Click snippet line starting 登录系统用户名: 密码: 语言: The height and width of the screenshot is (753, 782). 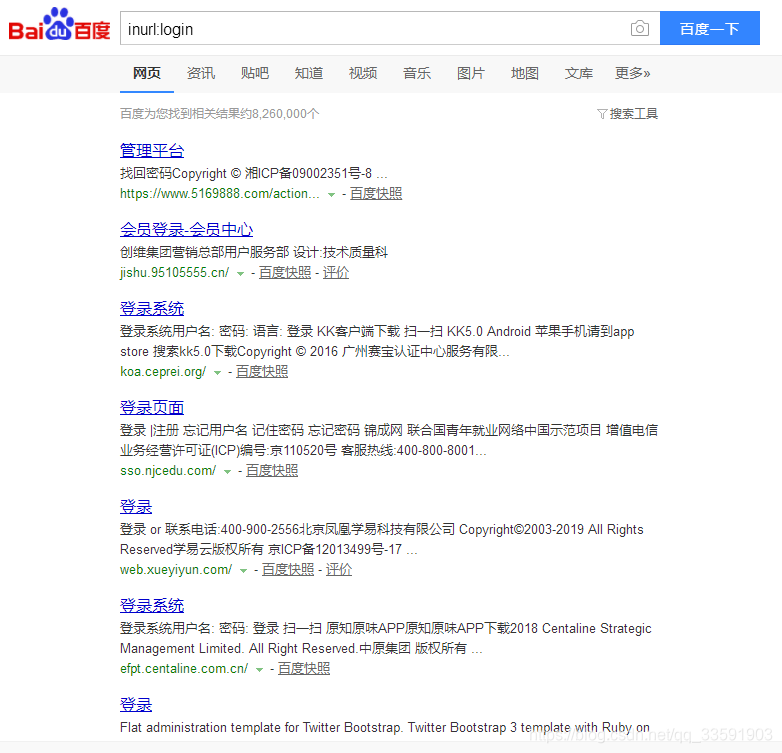[377, 332]
